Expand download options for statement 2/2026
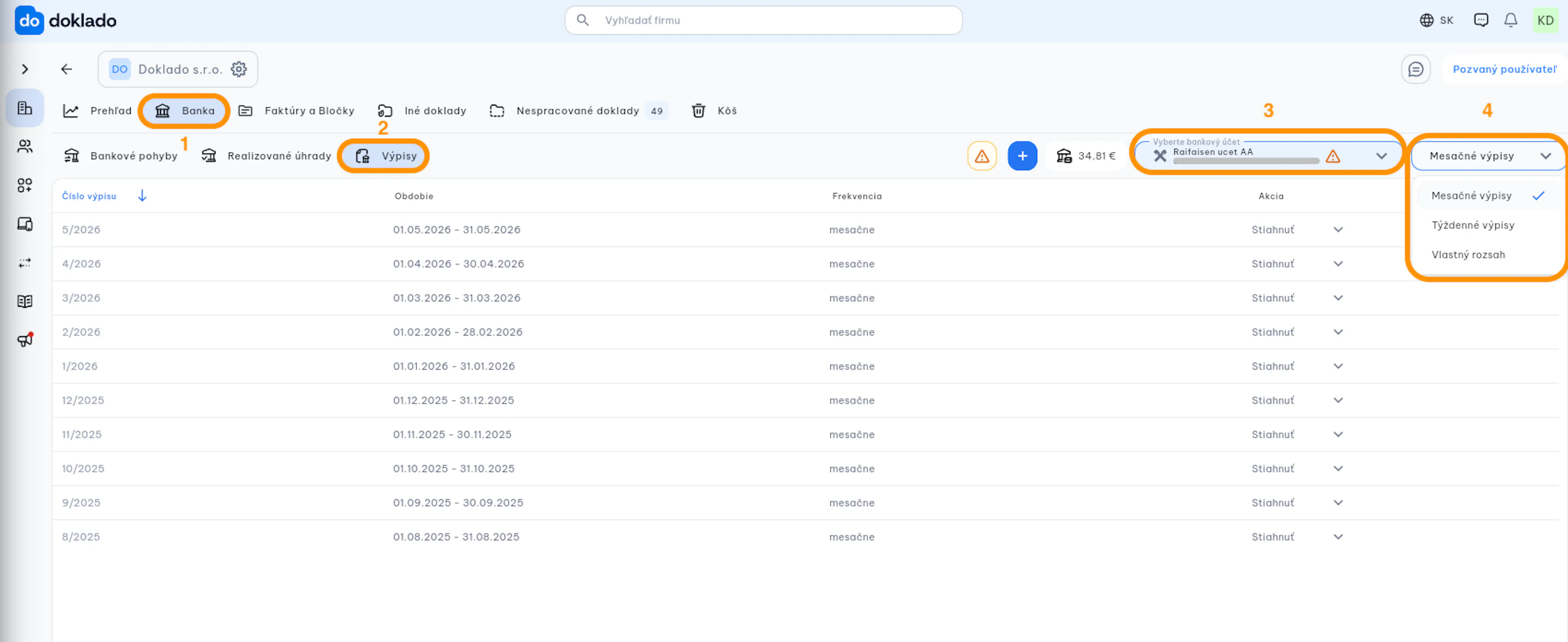The image size is (1568, 642). coord(1338,332)
